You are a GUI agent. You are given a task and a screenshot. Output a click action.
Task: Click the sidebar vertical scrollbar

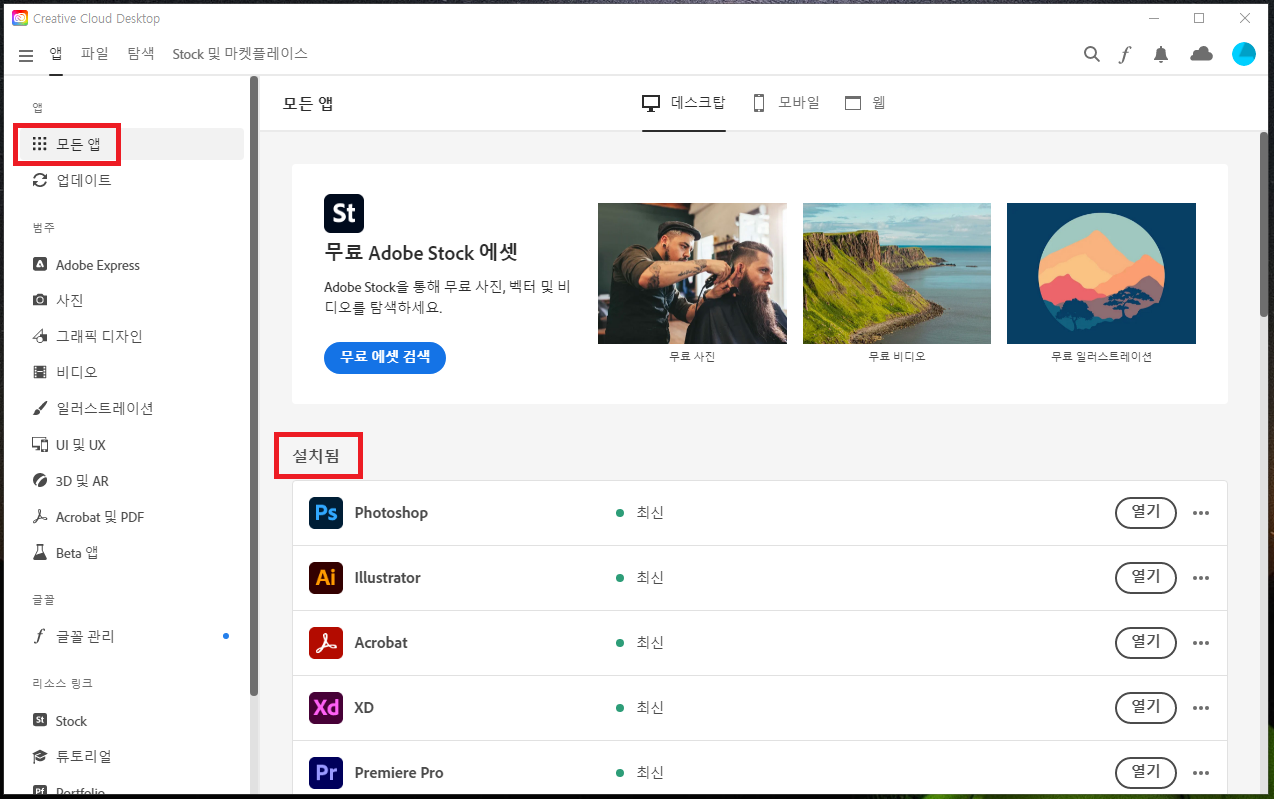point(254,385)
